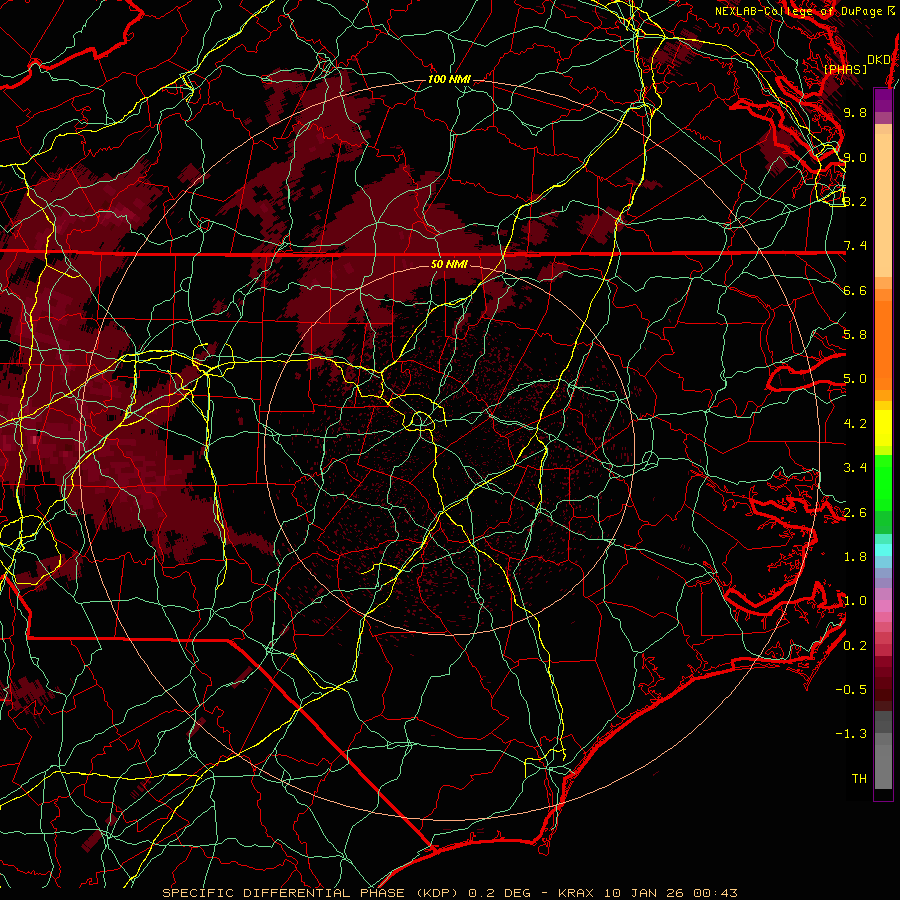Pick the pink segment near 1.0
The image size is (900, 900).
pos(883,606)
